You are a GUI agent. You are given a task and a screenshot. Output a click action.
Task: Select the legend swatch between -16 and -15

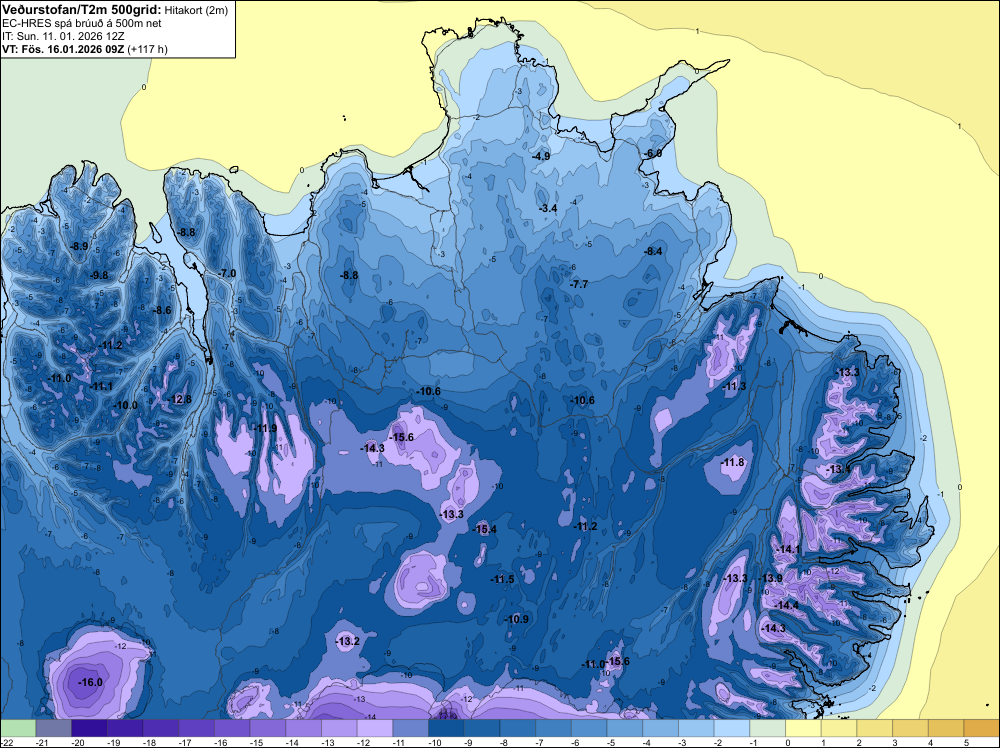coord(232,728)
